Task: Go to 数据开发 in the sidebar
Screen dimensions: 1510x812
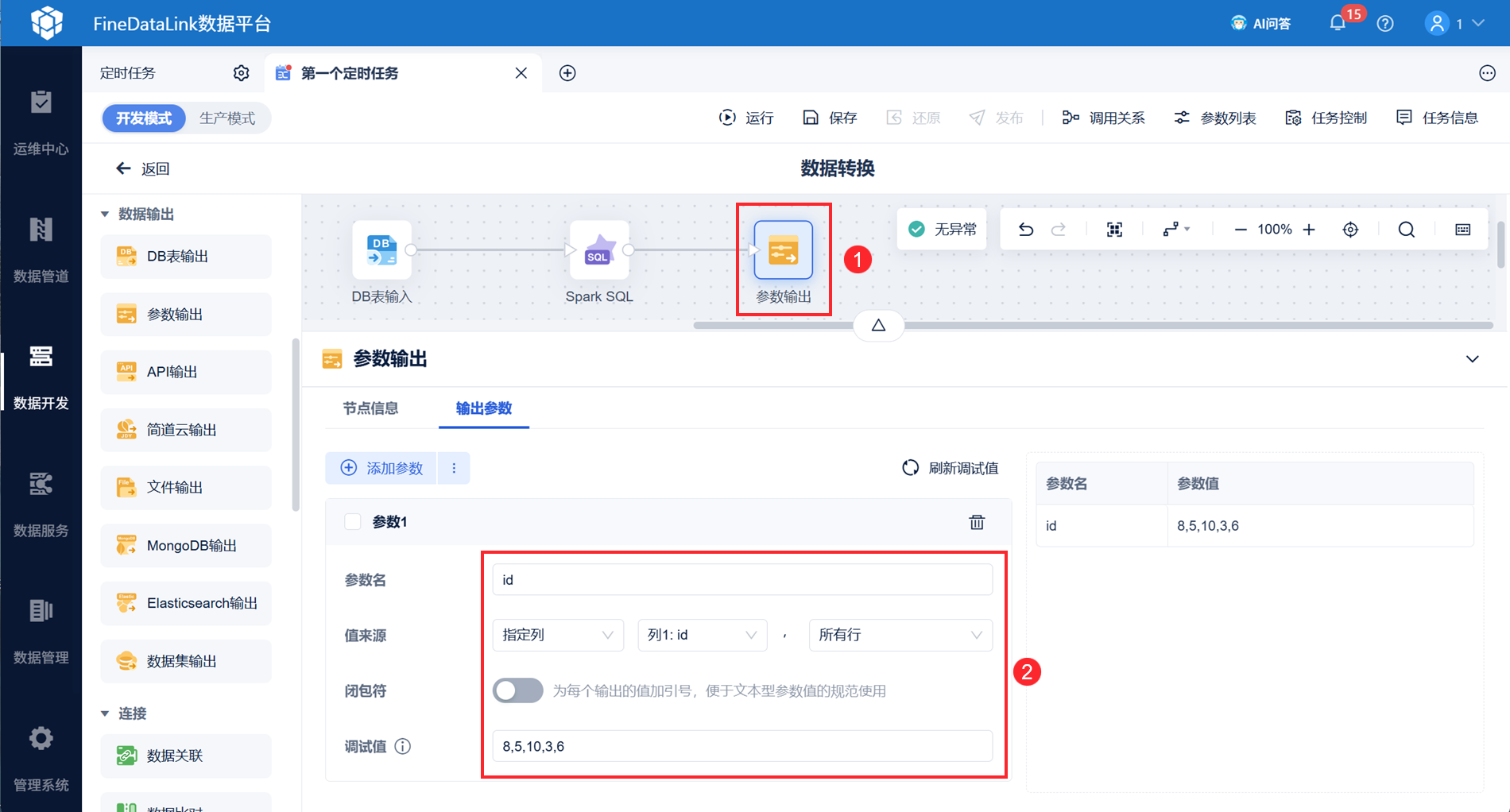Action: pyautogui.click(x=41, y=377)
